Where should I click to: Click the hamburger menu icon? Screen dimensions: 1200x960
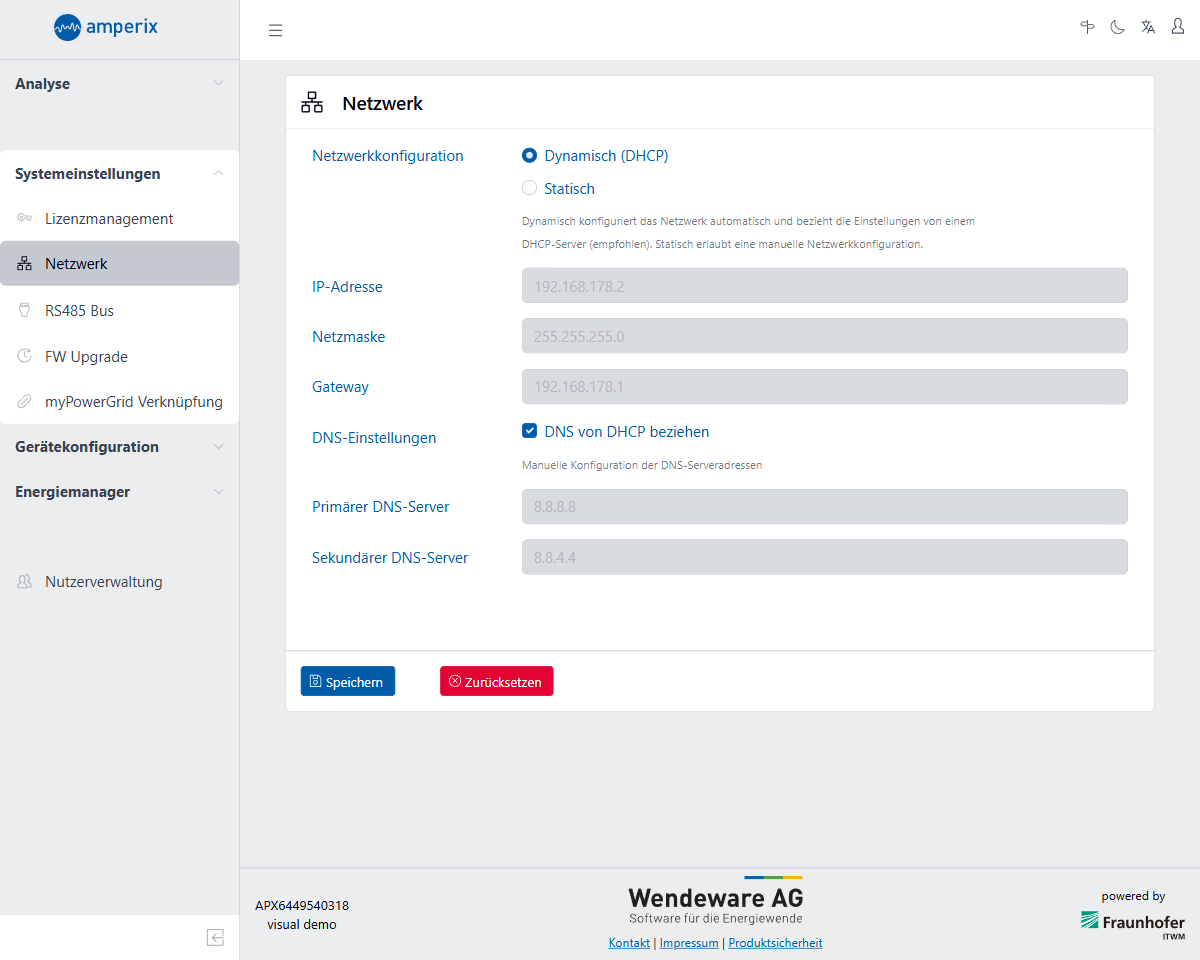point(276,30)
